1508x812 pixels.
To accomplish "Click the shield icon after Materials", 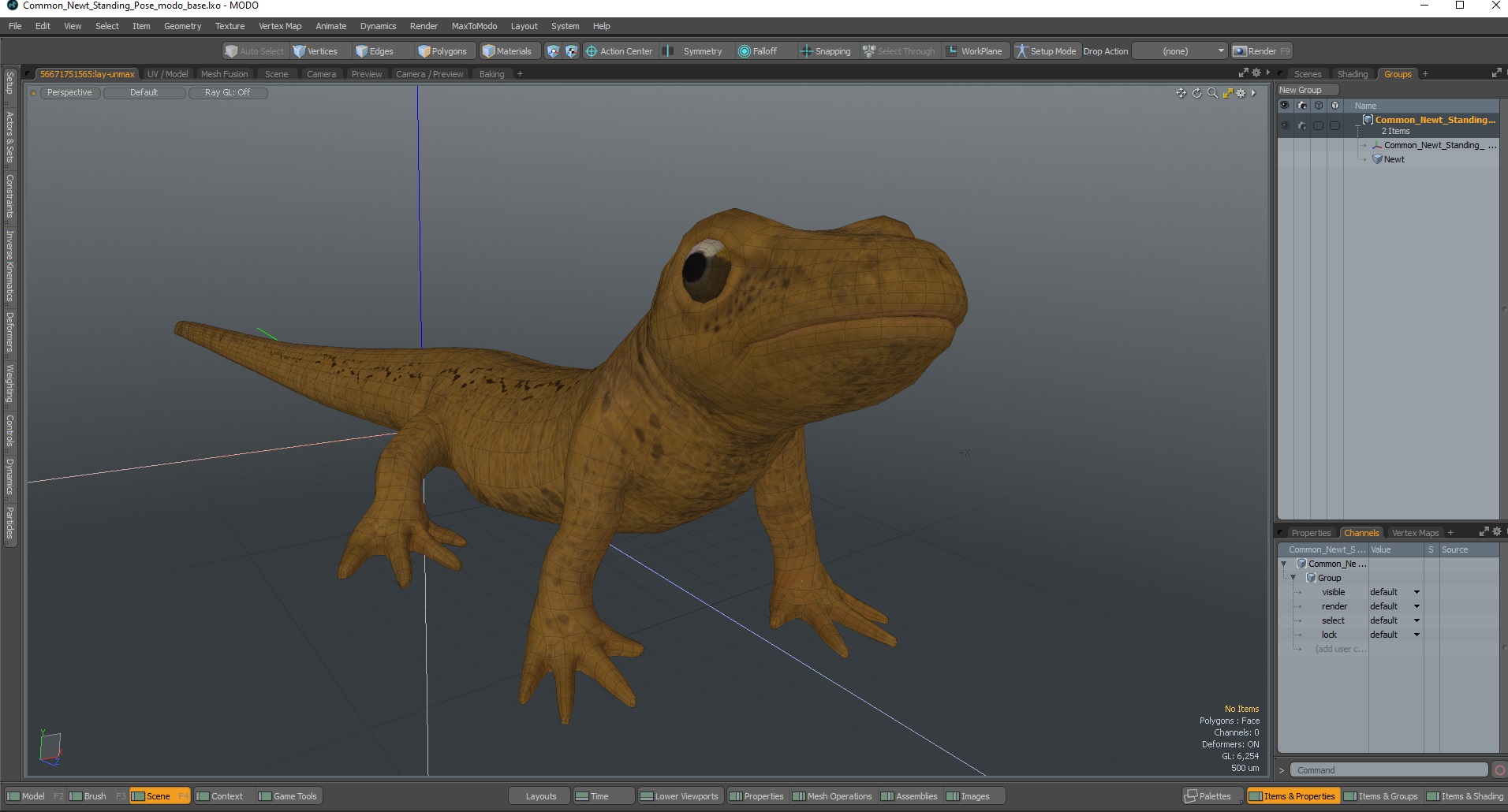I will (553, 51).
